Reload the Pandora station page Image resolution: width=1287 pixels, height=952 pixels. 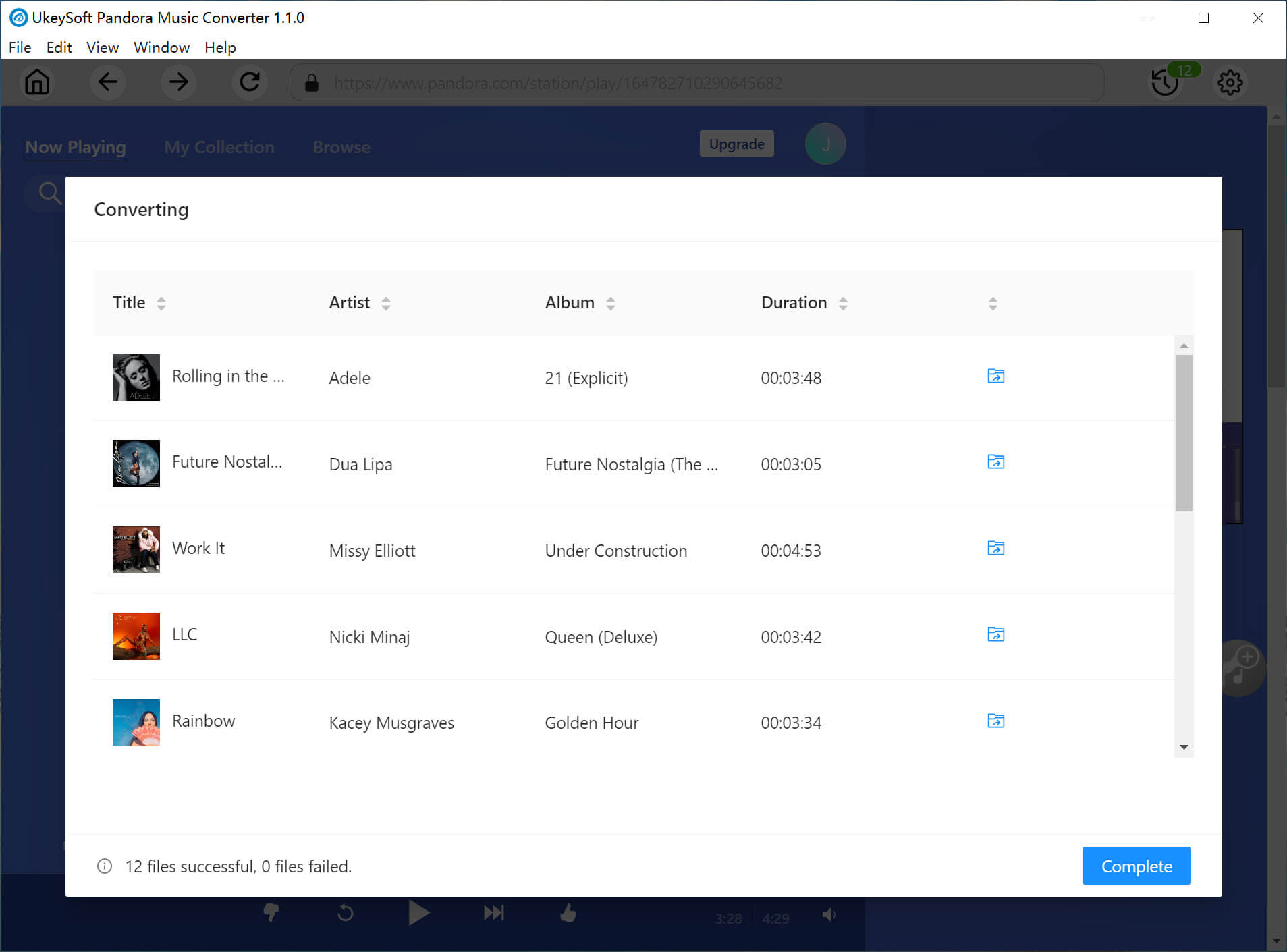(249, 82)
